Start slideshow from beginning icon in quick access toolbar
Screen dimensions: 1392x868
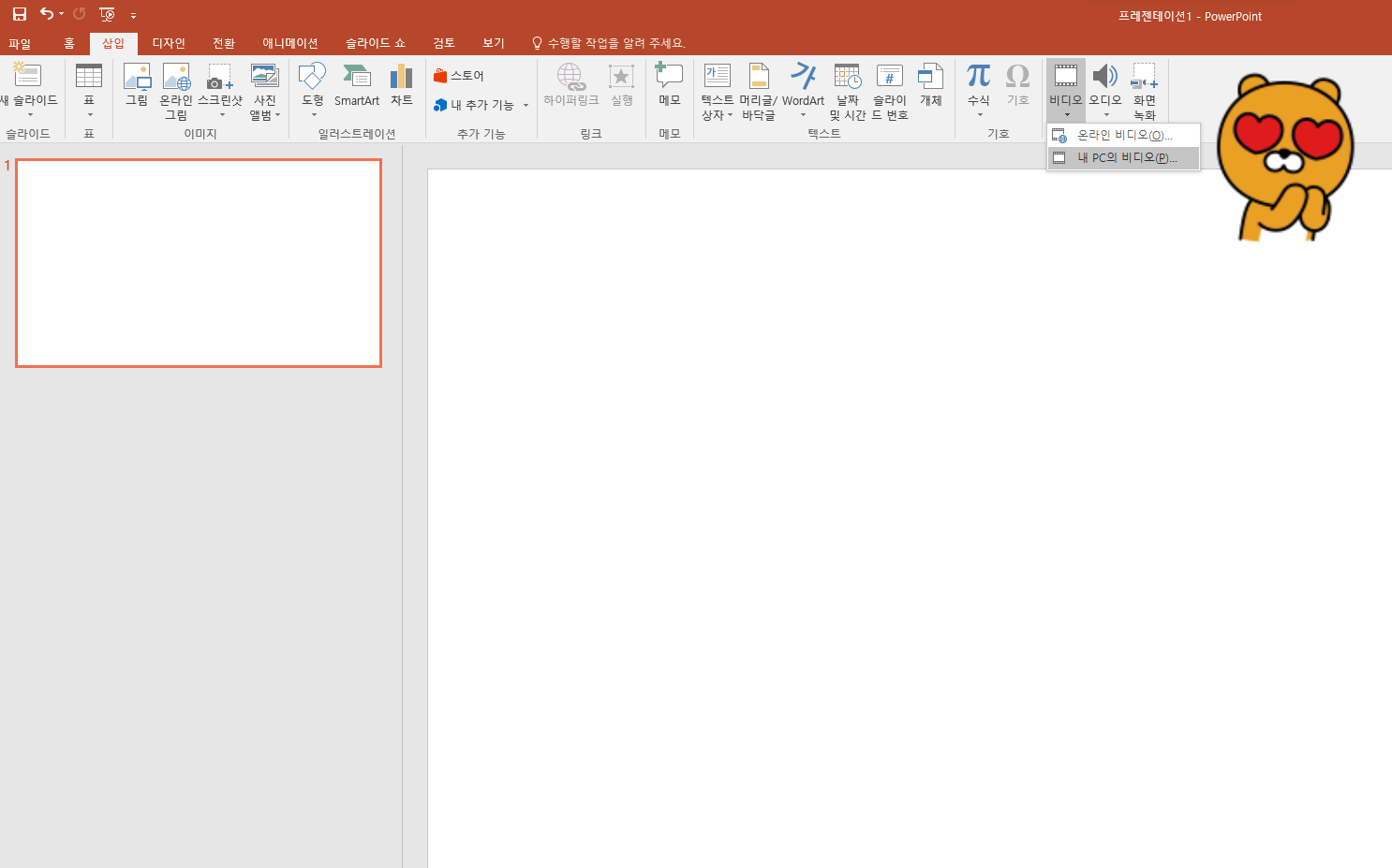pyautogui.click(x=107, y=14)
